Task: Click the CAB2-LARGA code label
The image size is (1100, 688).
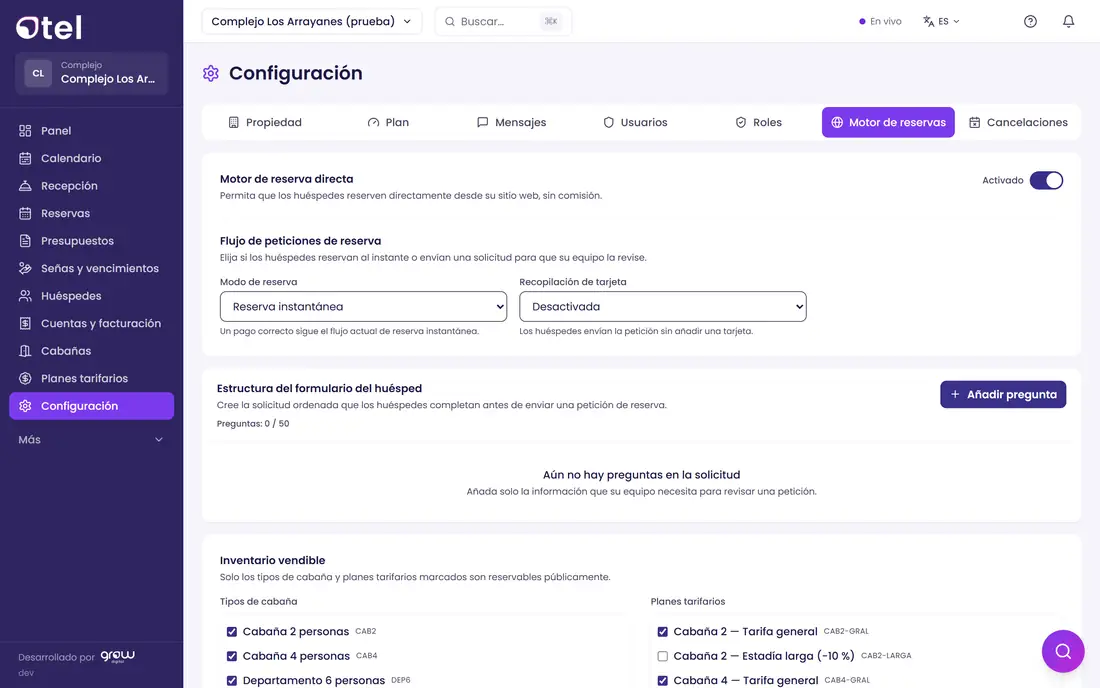Action: 886,656
